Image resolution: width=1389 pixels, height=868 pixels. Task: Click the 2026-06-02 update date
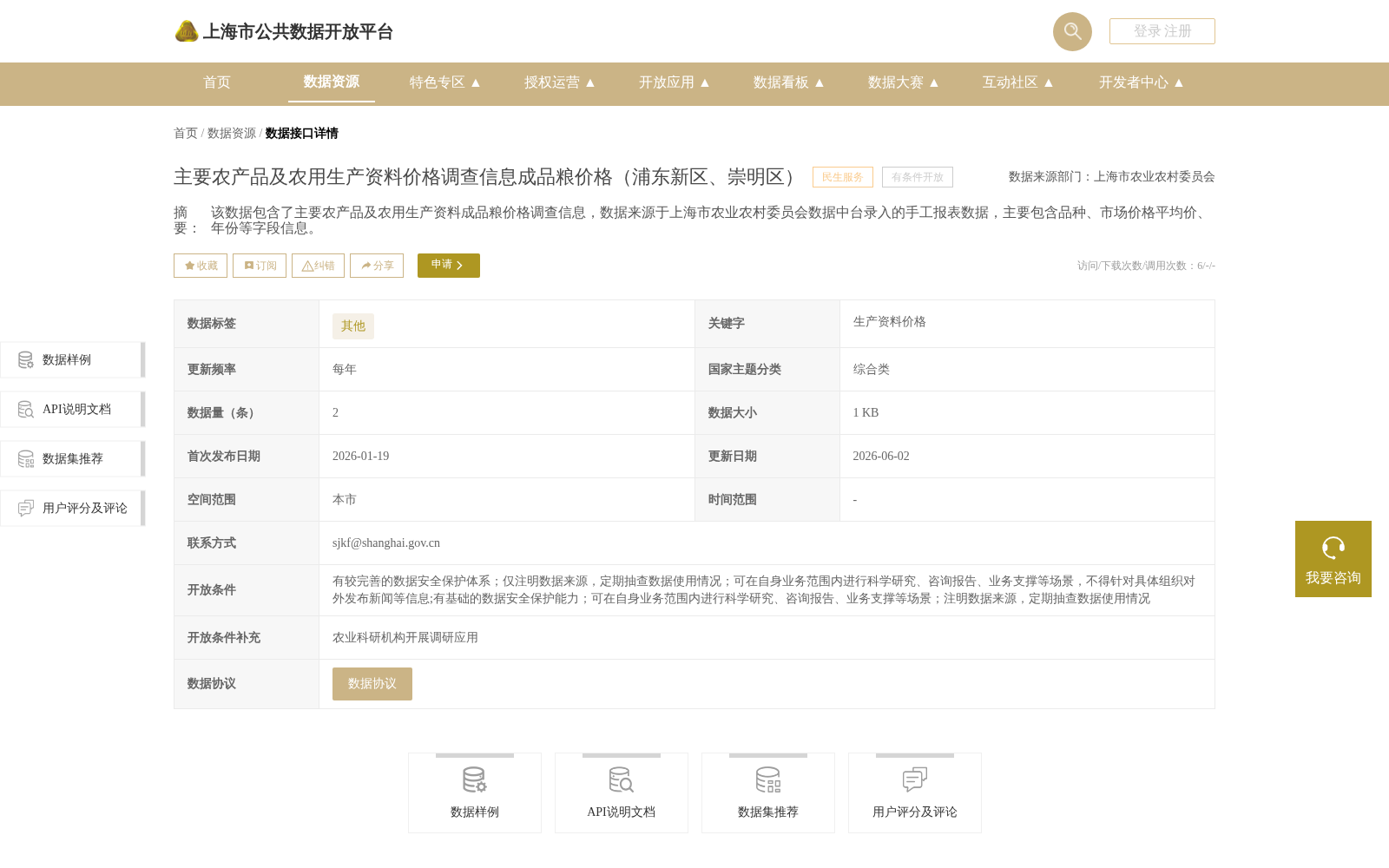(881, 457)
